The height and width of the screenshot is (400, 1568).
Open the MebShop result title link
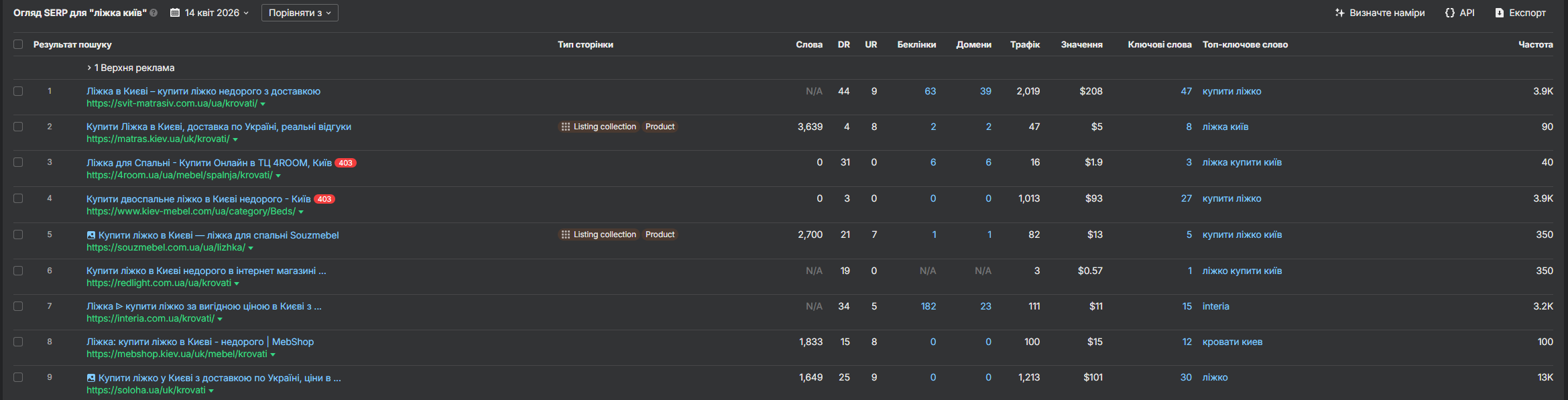pos(200,342)
